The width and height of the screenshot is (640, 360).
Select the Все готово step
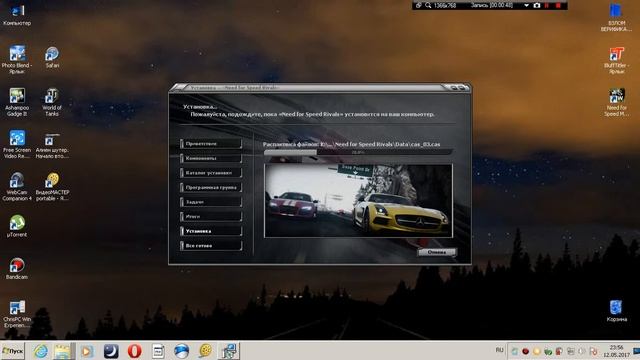pos(211,246)
